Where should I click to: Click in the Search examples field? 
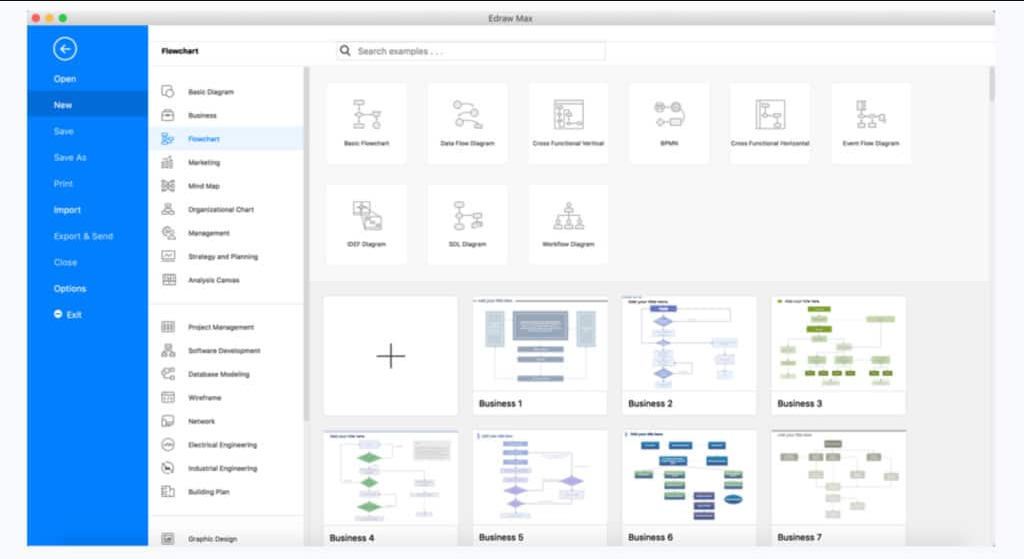(471, 51)
